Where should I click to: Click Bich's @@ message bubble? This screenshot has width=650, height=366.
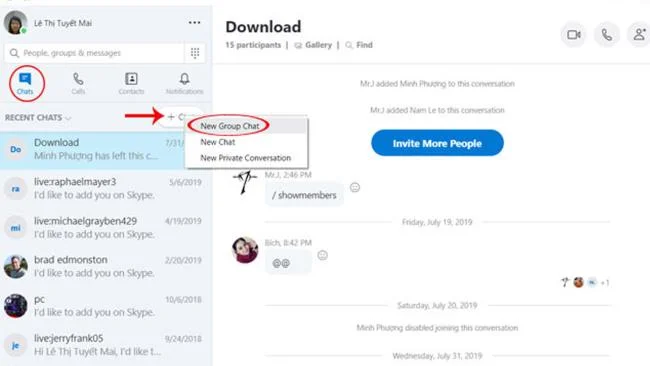(288, 262)
